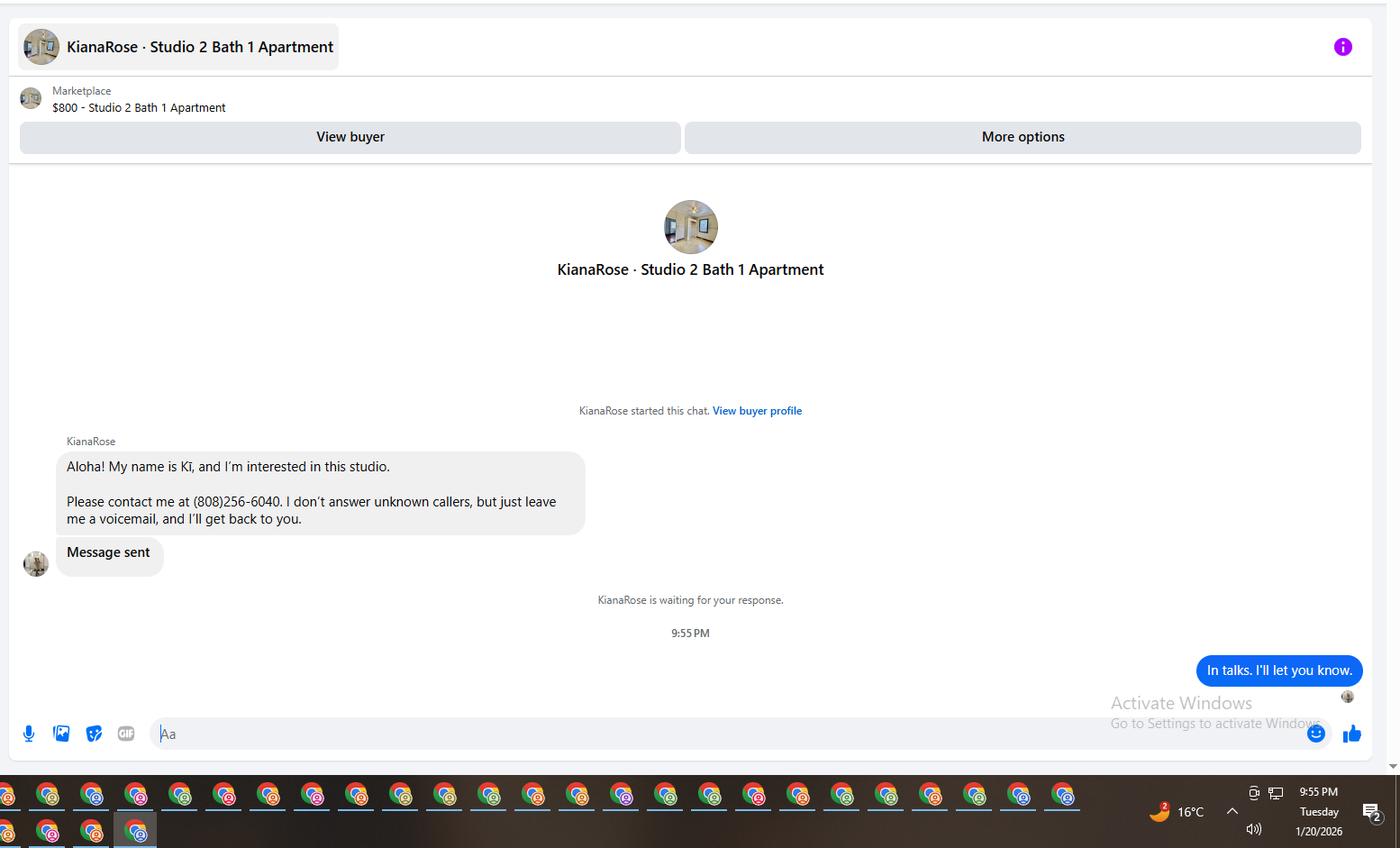Screen dimensions: 1400x848
Task: Click the sender avatar beside 'Message sent'
Action: [x=36, y=564]
